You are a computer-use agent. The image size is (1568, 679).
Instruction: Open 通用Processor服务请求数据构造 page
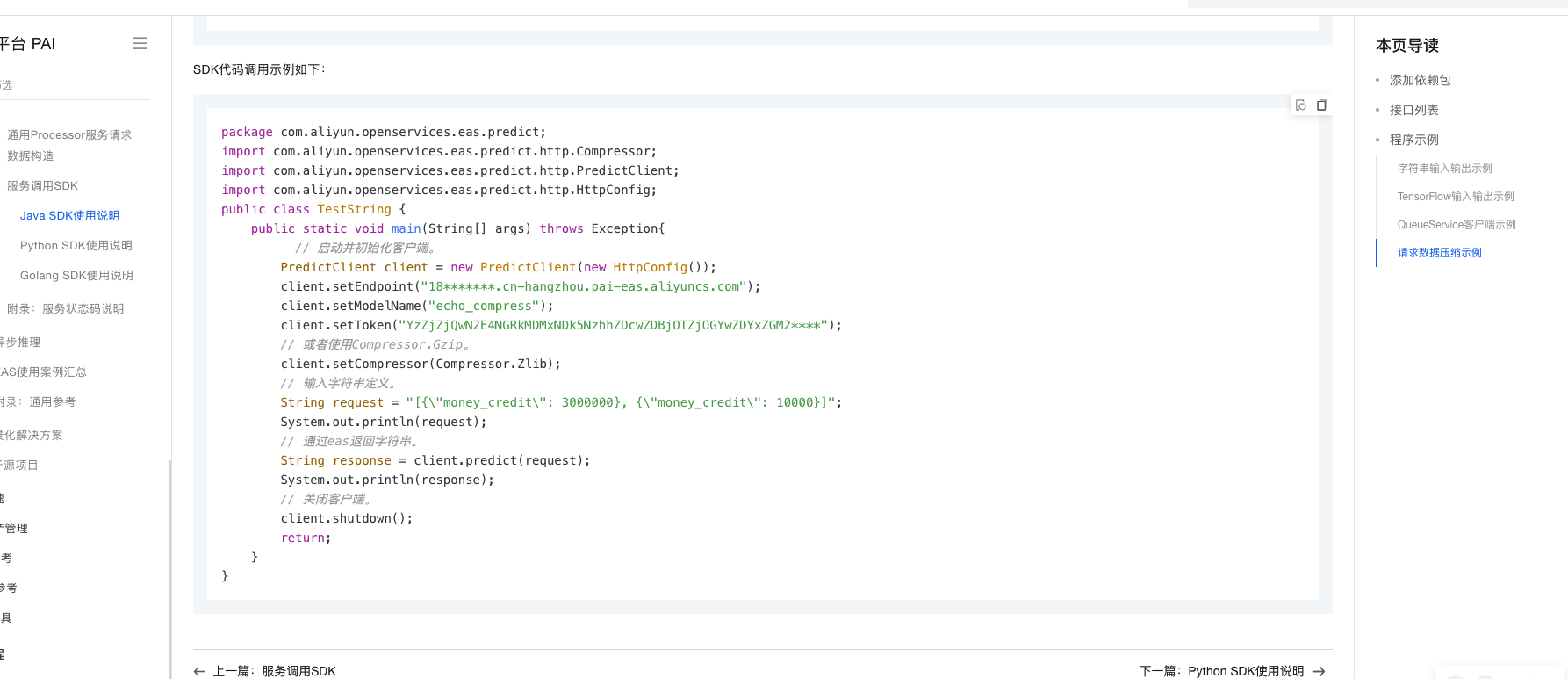pyautogui.click(x=69, y=145)
